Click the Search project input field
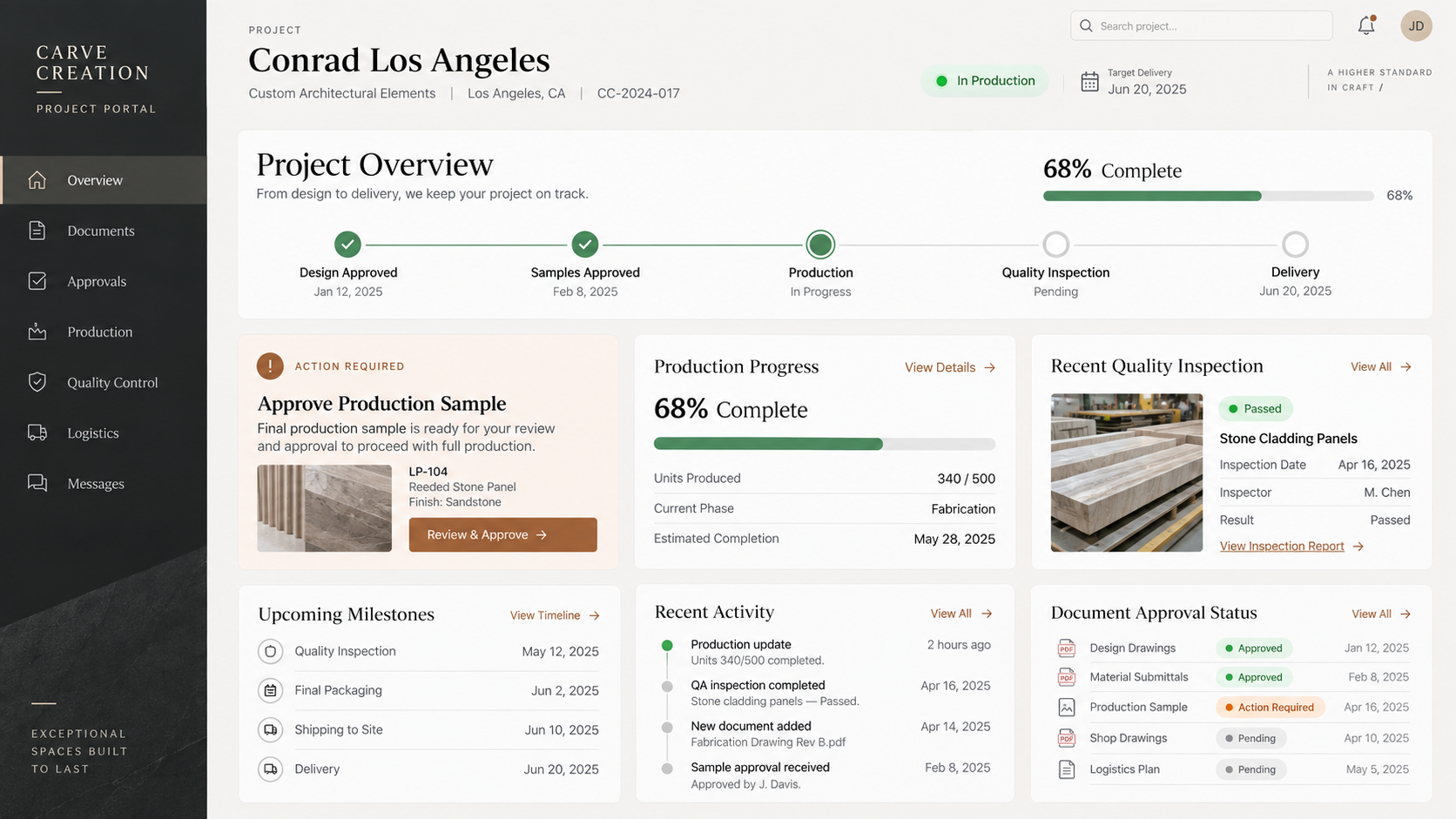This screenshot has height=819, width=1456. [1201, 25]
